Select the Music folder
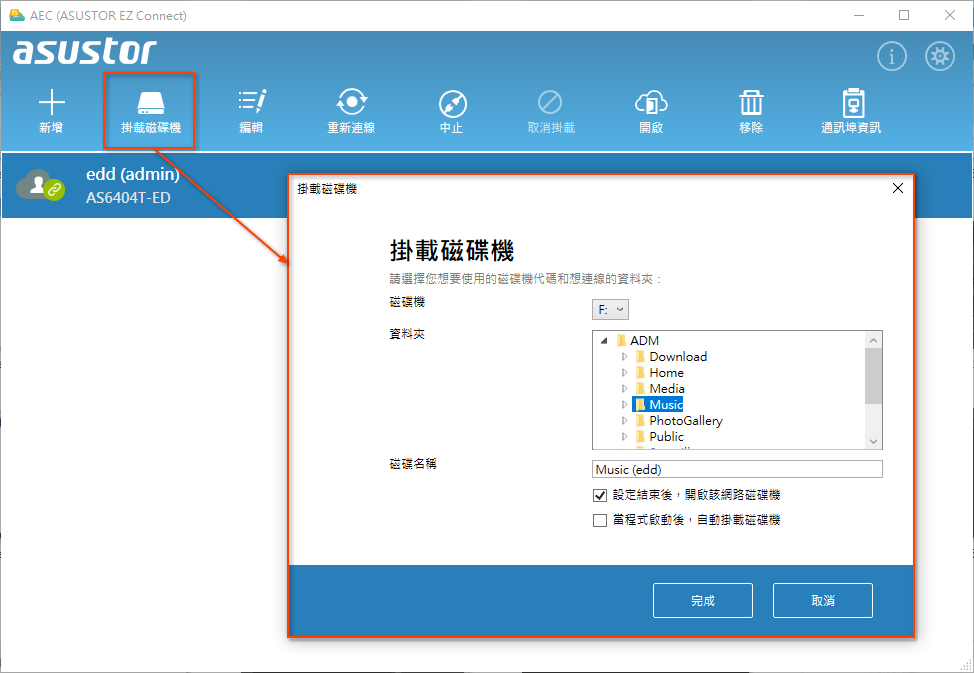 point(658,405)
